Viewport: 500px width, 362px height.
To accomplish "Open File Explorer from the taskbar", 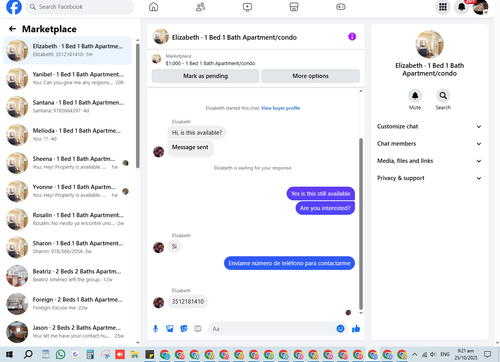I will pos(135,354).
